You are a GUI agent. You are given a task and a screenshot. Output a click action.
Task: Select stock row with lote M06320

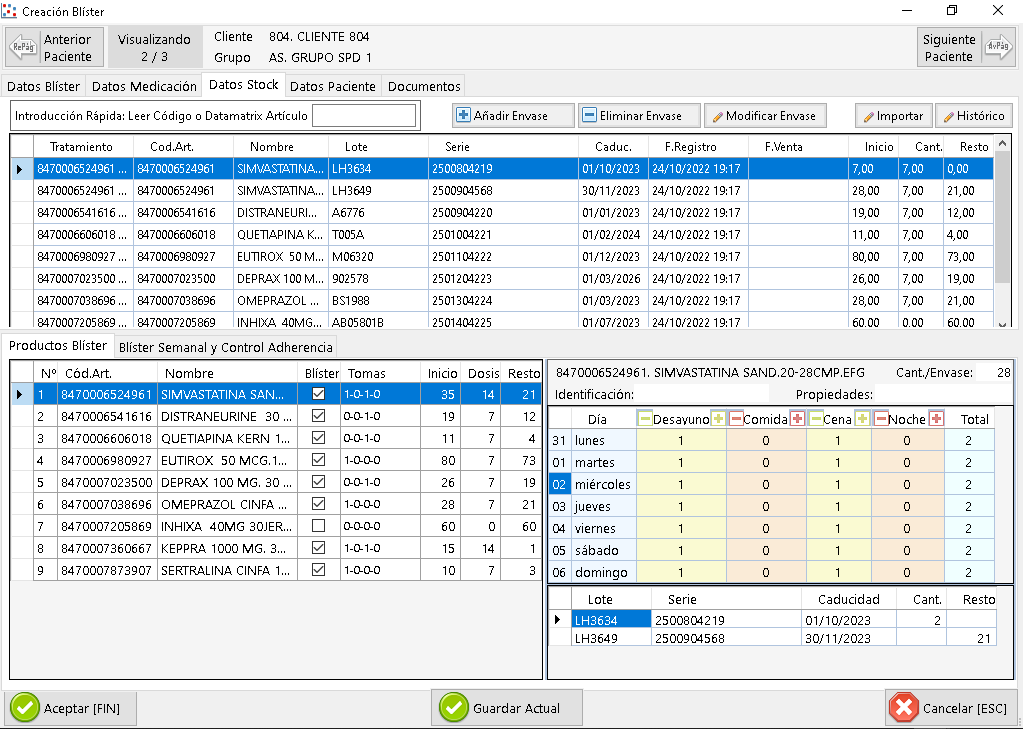tap(502, 256)
